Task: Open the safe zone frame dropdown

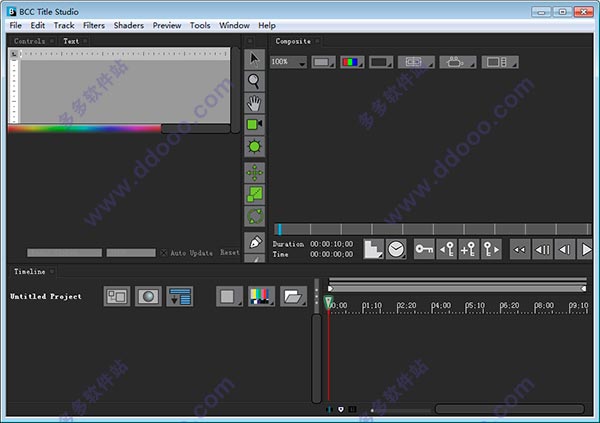Action: pyautogui.click(x=416, y=62)
